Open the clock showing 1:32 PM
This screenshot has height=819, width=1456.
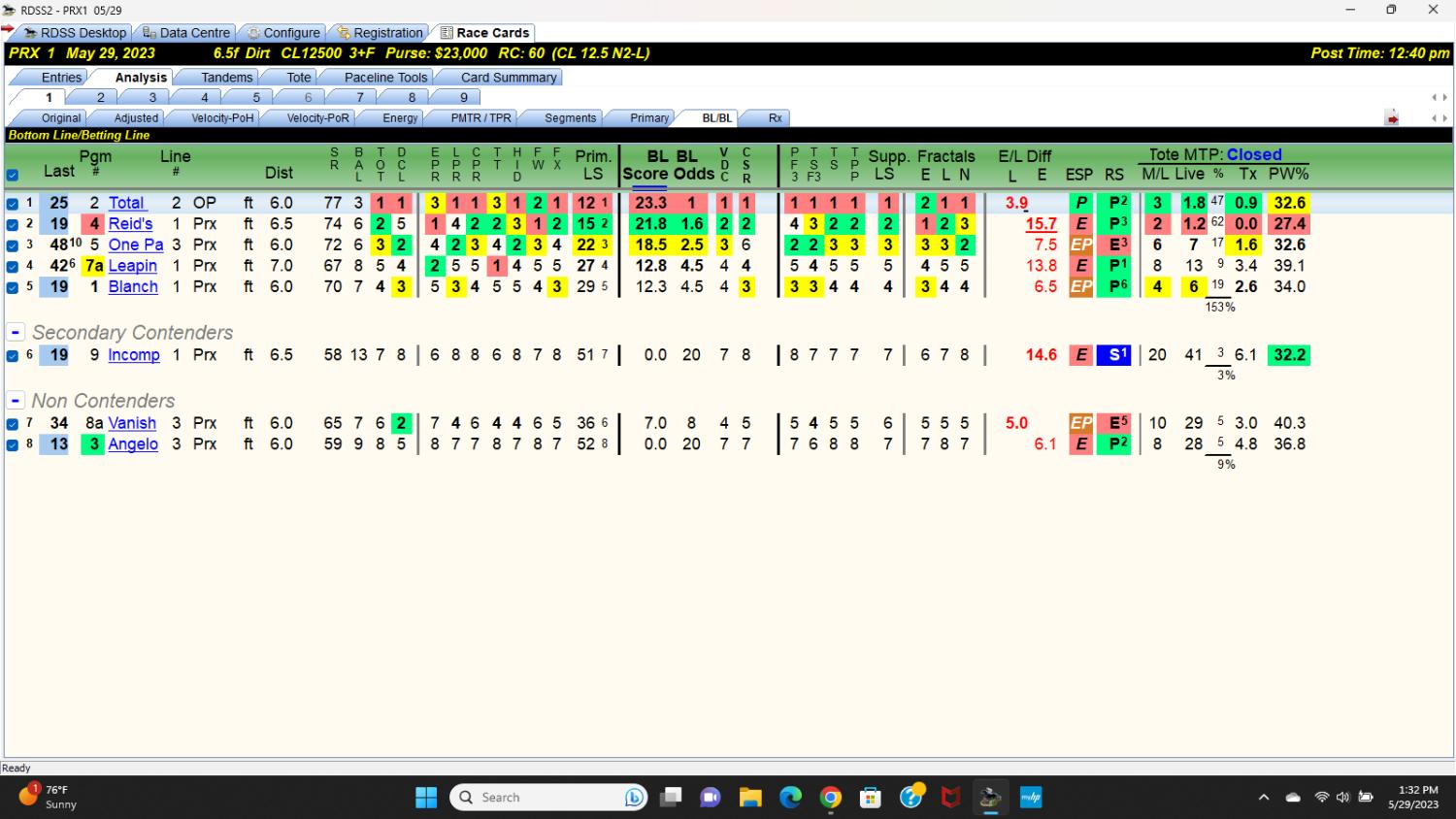[x=1412, y=798]
